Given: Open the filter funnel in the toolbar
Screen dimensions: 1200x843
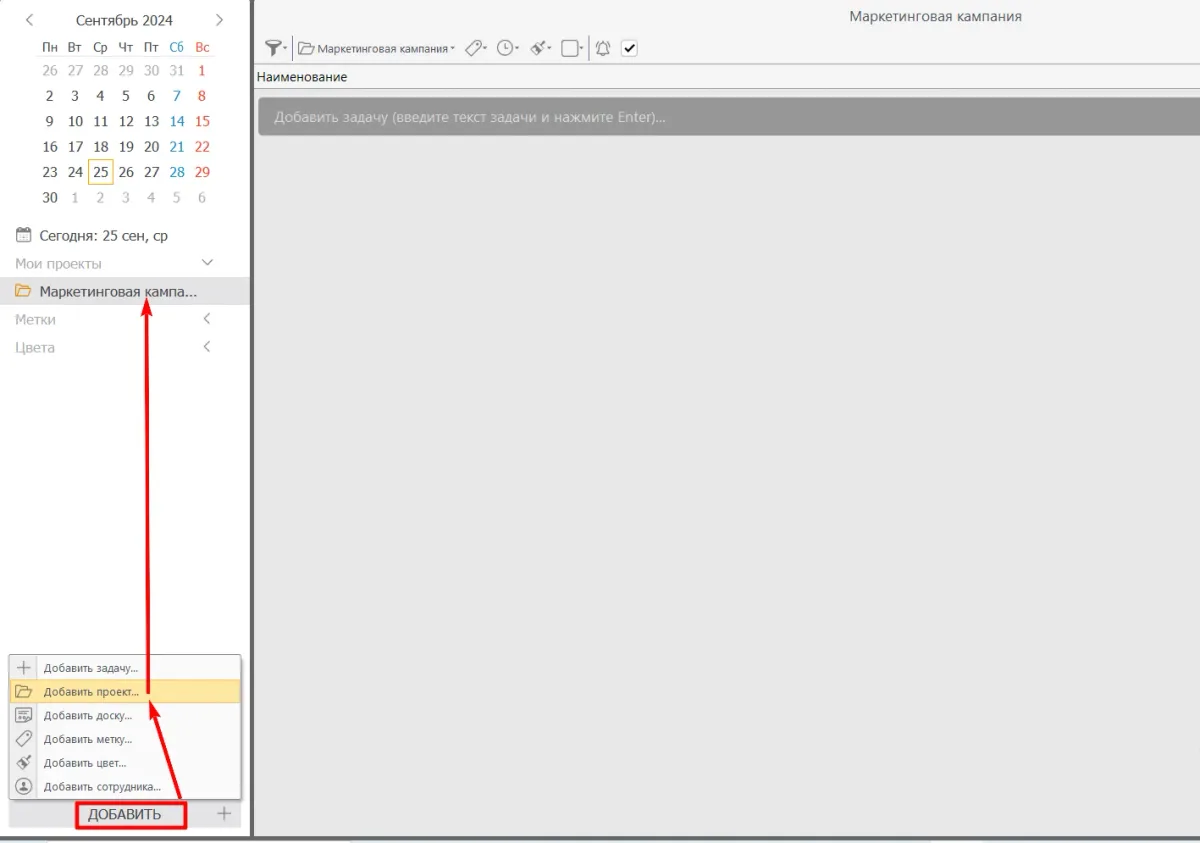Looking at the screenshot, I should click(273, 48).
